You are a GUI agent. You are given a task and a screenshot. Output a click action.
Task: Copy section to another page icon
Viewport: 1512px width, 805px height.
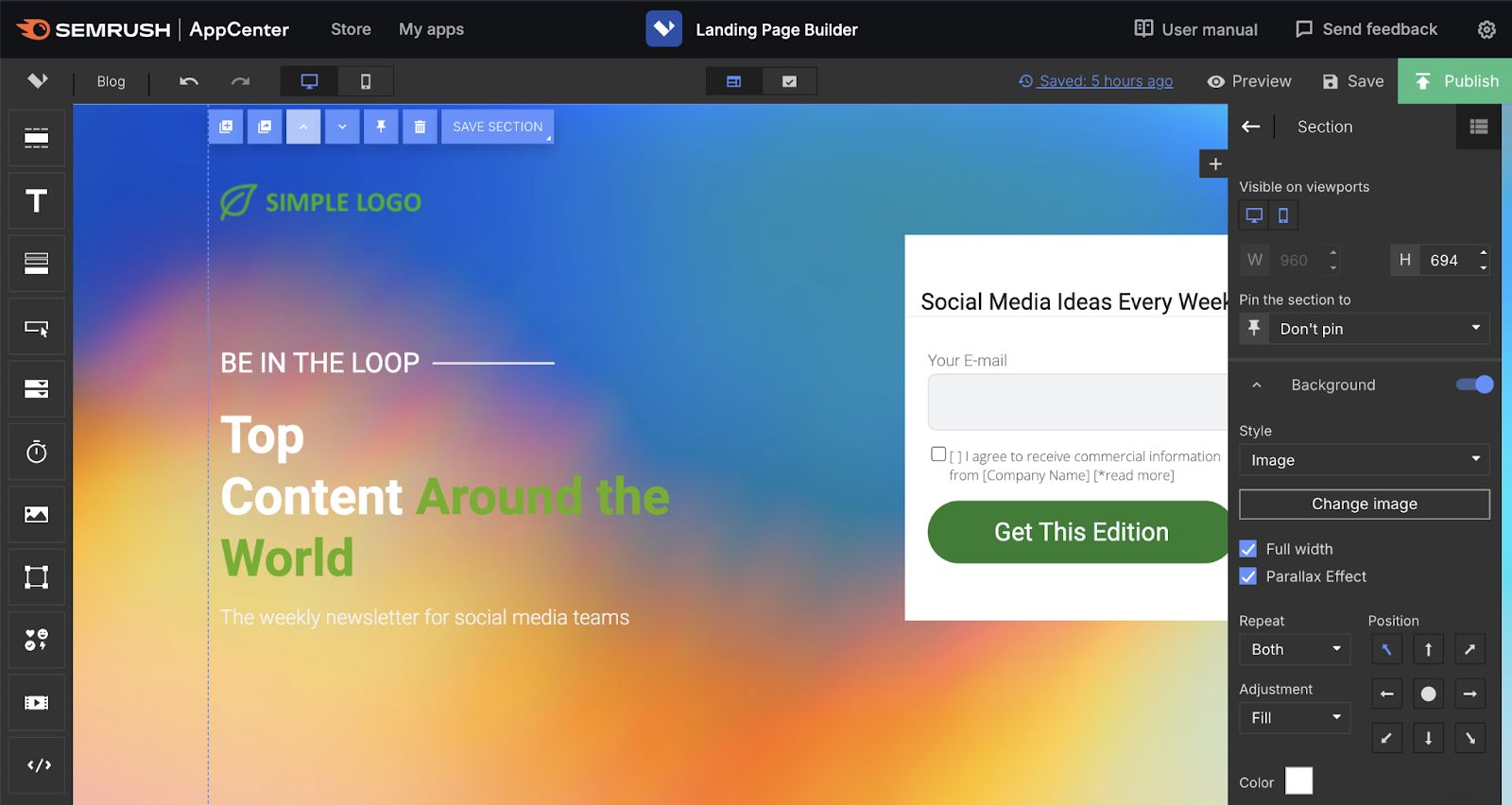pos(265,127)
